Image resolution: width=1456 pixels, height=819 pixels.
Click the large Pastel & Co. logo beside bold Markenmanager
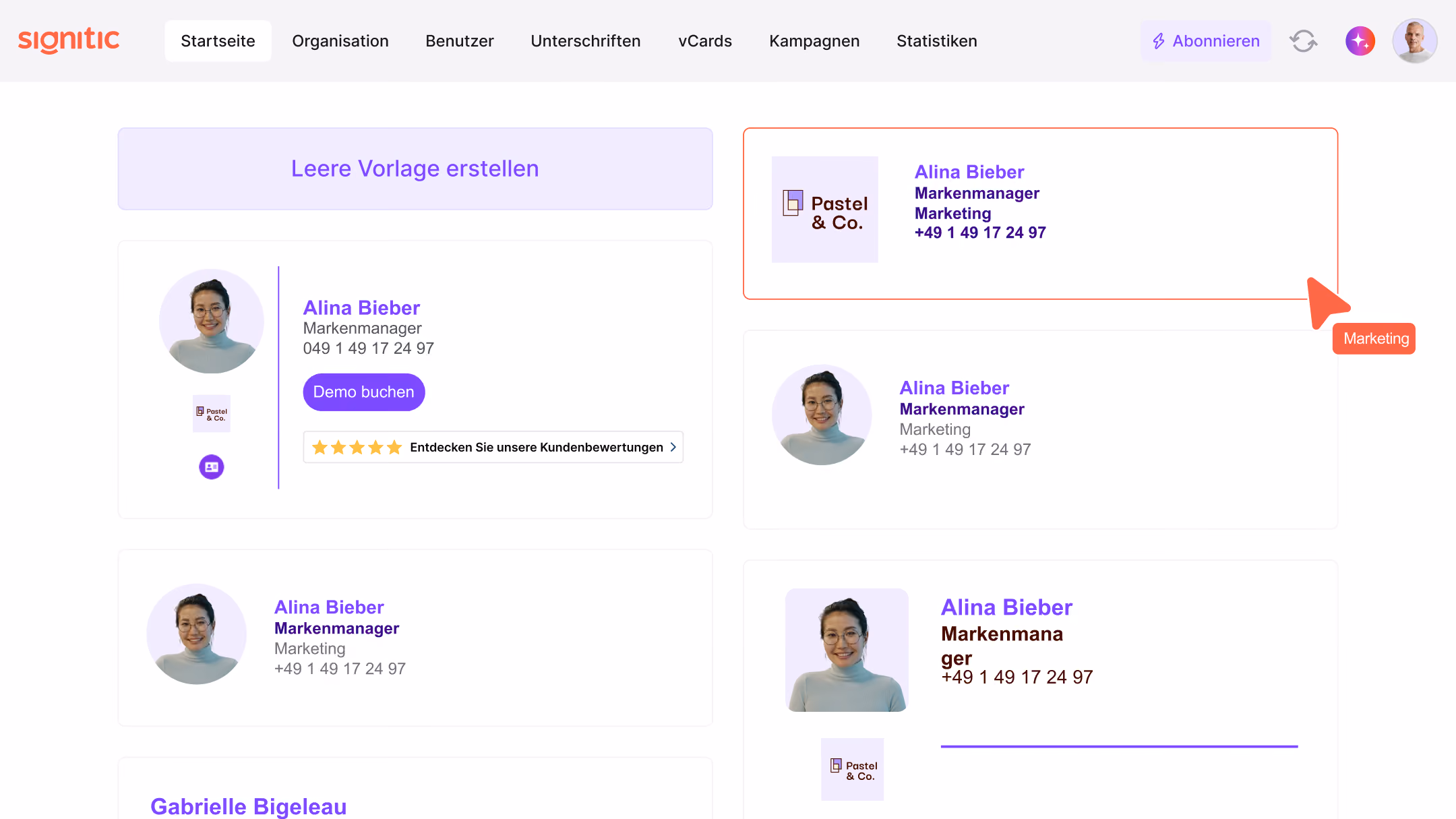(x=825, y=210)
